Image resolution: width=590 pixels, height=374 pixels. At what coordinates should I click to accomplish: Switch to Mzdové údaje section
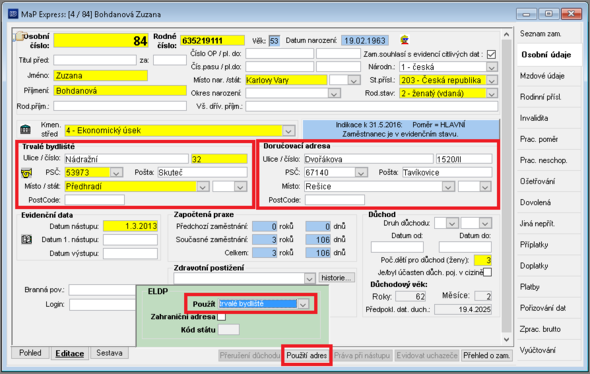click(542, 76)
